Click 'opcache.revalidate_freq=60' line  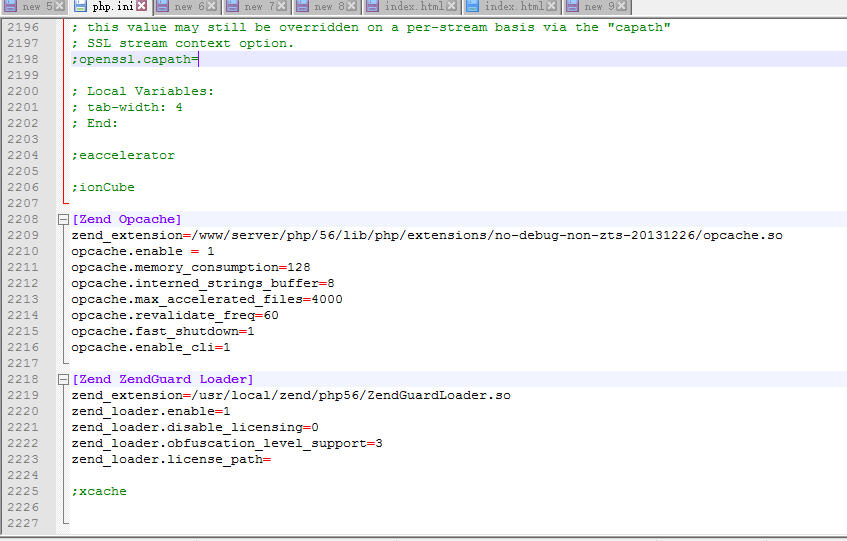pyautogui.click(x=175, y=315)
